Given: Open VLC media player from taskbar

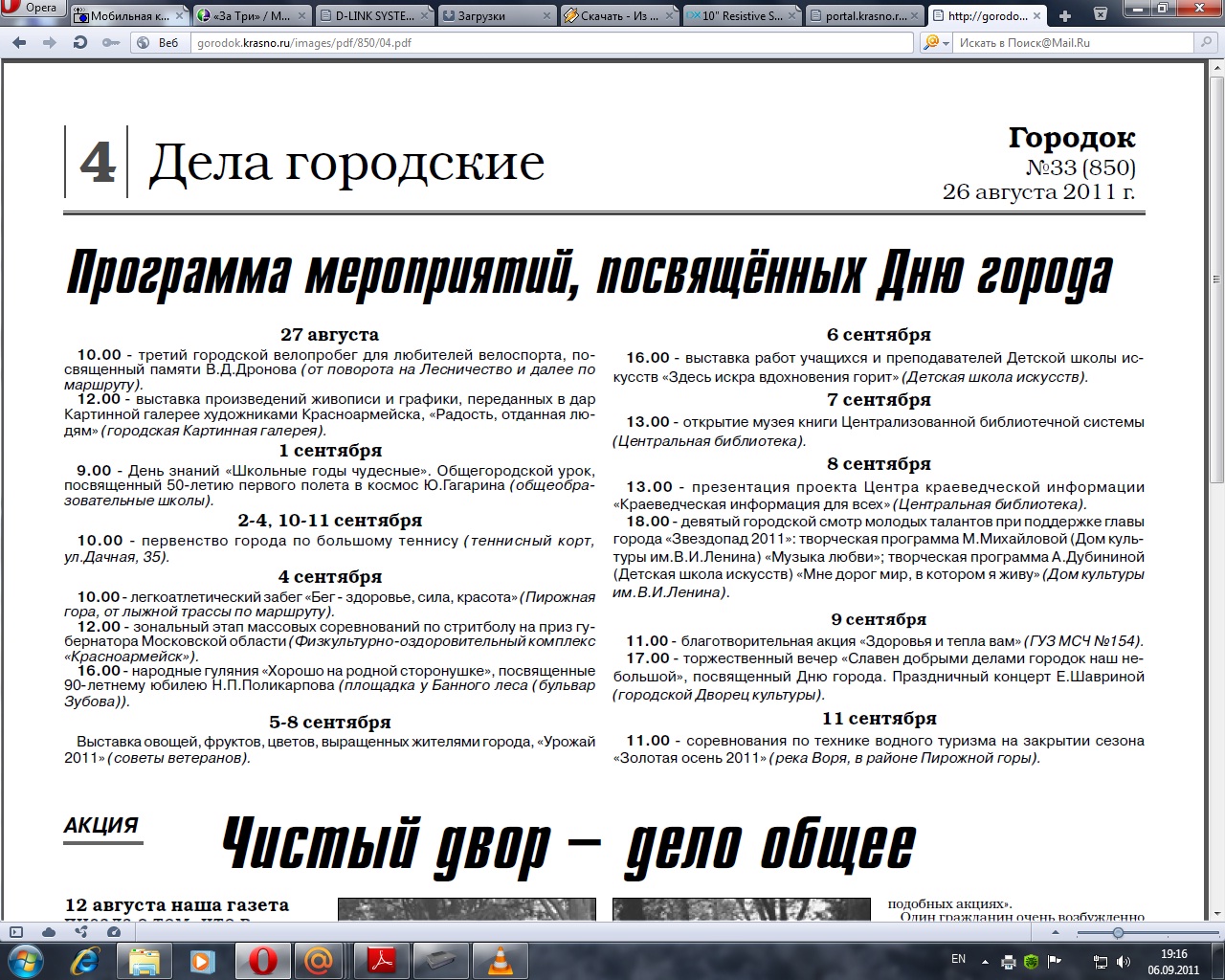Looking at the screenshot, I should coord(500,961).
